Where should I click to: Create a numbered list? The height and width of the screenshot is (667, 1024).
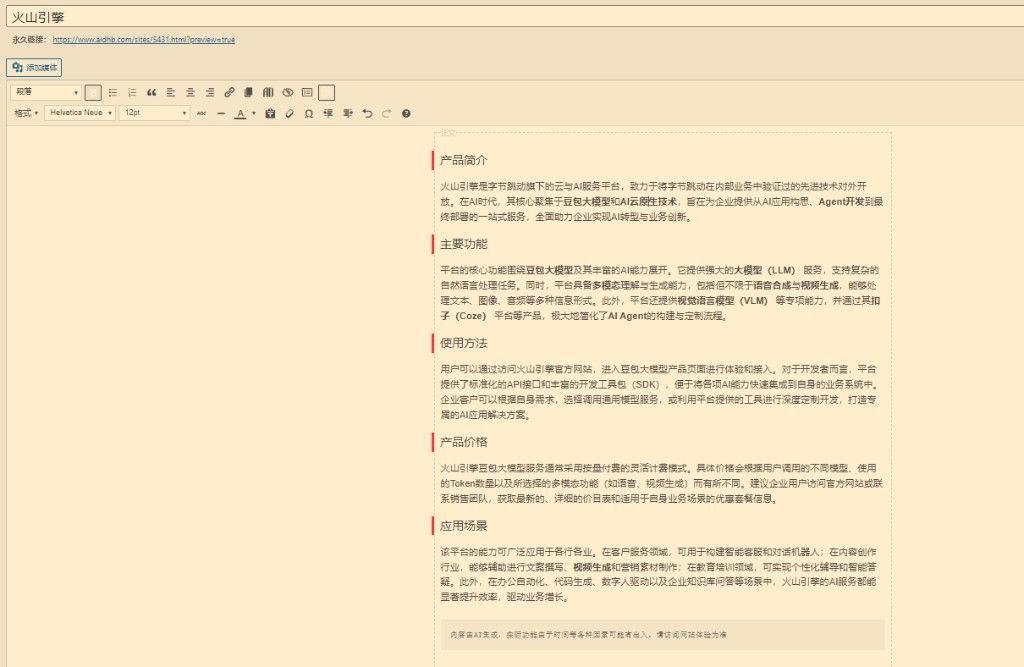pyautogui.click(x=132, y=92)
